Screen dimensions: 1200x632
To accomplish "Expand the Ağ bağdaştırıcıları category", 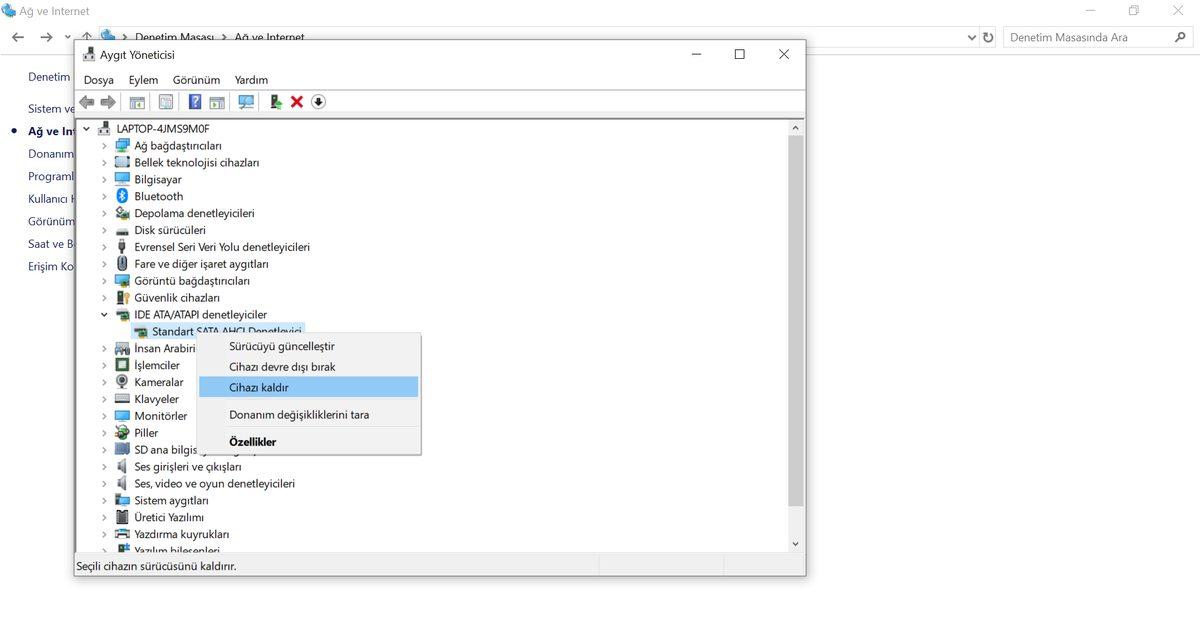I will tap(104, 145).
